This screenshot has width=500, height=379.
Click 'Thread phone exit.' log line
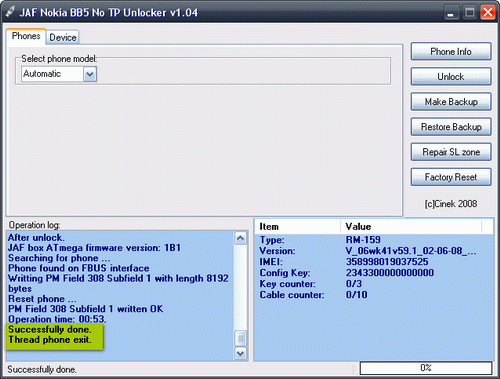[x=50, y=340]
